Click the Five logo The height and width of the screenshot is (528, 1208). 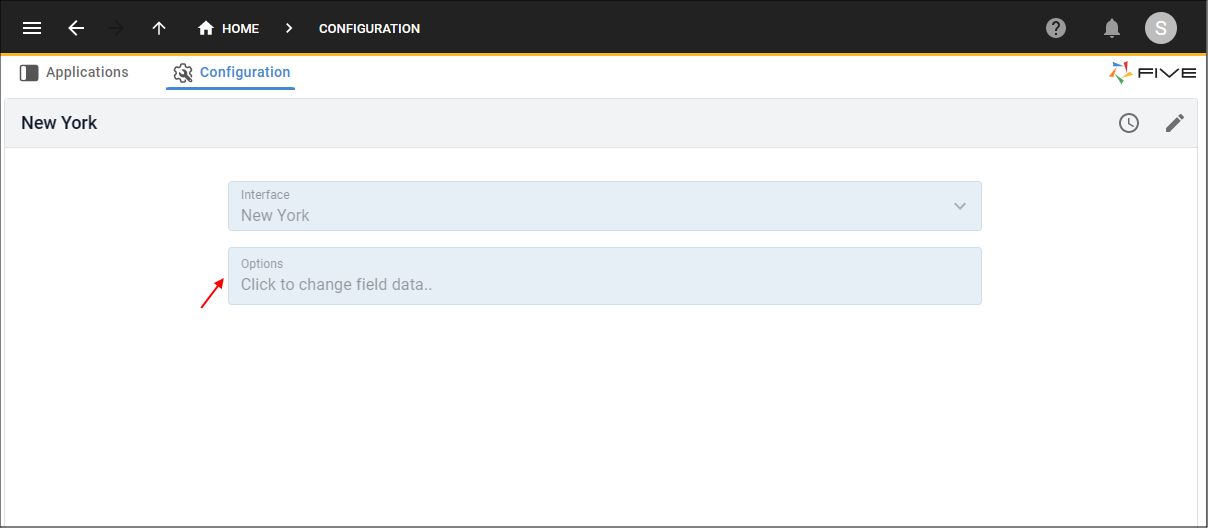pos(1152,72)
